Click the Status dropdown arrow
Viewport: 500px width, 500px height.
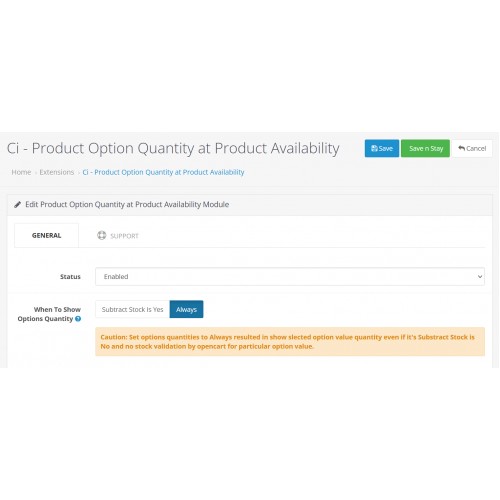(480, 276)
